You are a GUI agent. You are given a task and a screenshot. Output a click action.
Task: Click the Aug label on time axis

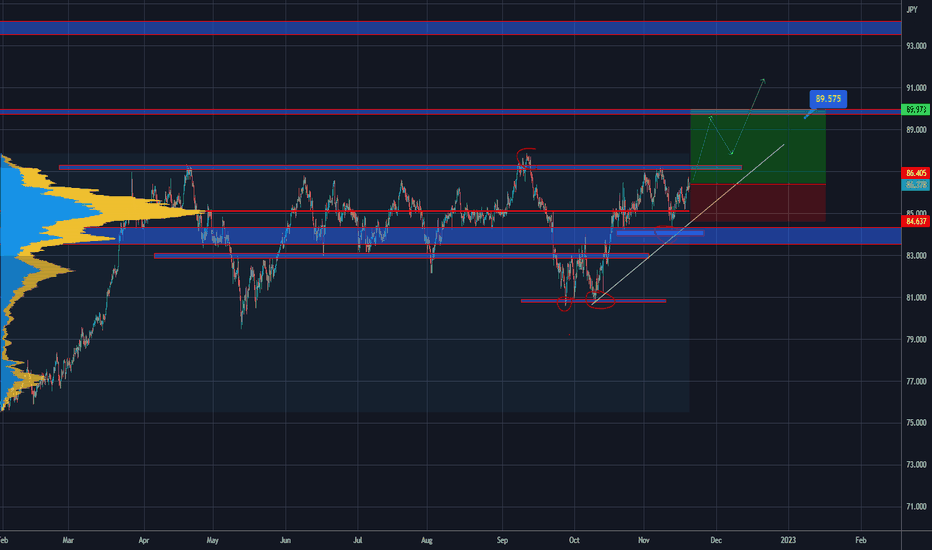(x=427, y=540)
